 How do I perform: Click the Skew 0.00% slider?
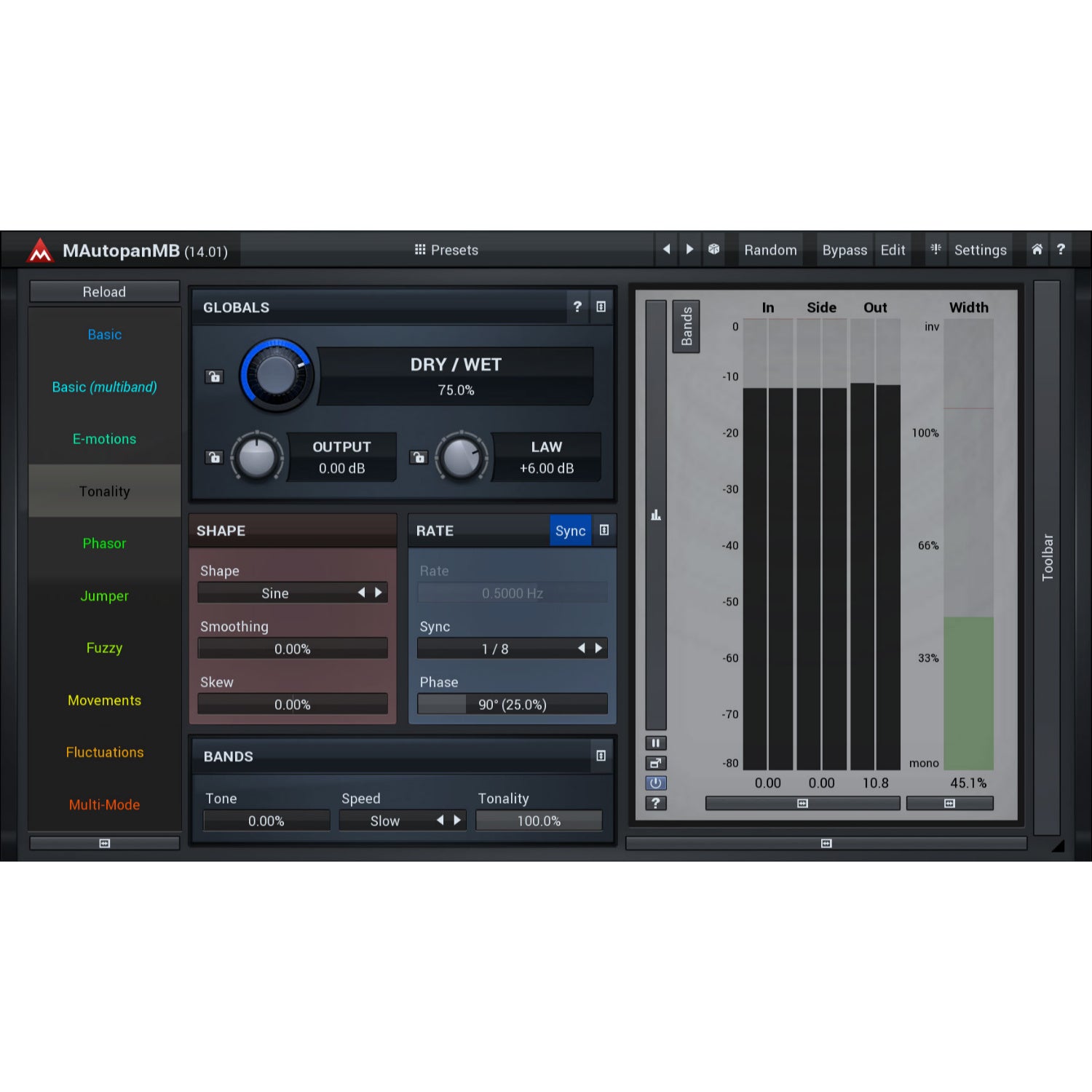pyautogui.click(x=293, y=704)
